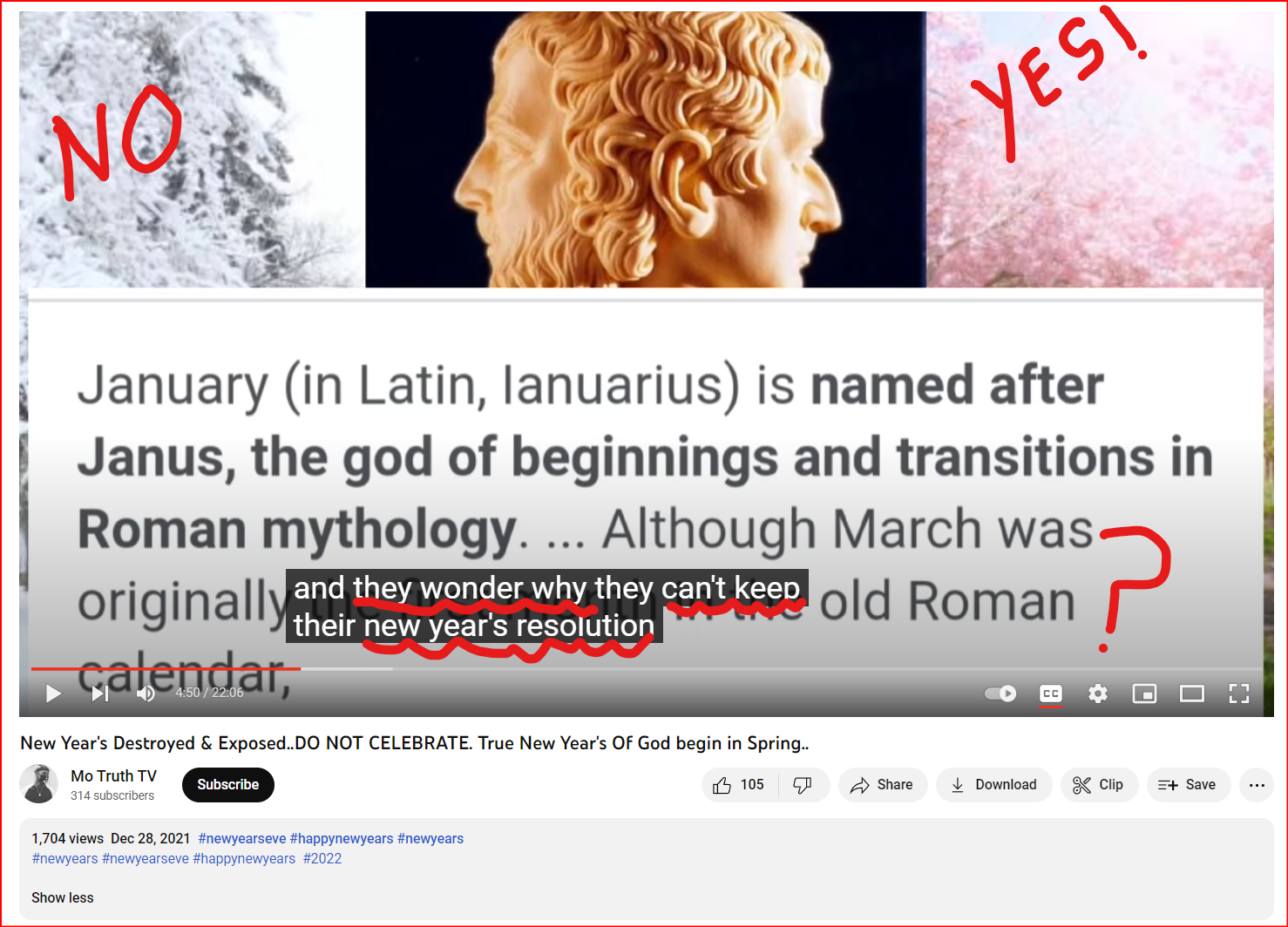Image resolution: width=1288 pixels, height=927 pixels.
Task: Toggle the autoplay switch
Action: 1000,694
